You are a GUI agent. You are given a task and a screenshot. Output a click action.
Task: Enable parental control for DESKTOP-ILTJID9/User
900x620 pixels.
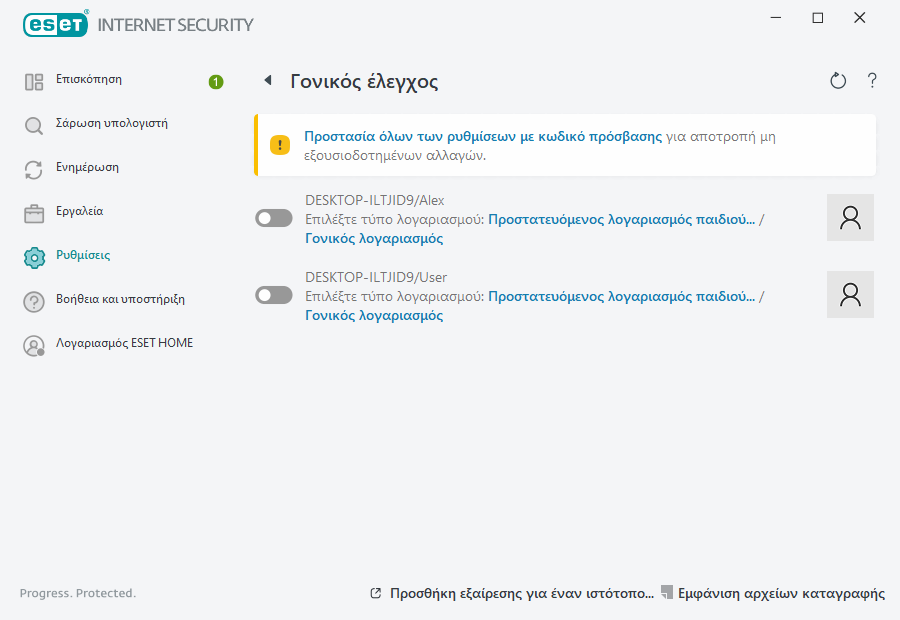(x=273, y=294)
